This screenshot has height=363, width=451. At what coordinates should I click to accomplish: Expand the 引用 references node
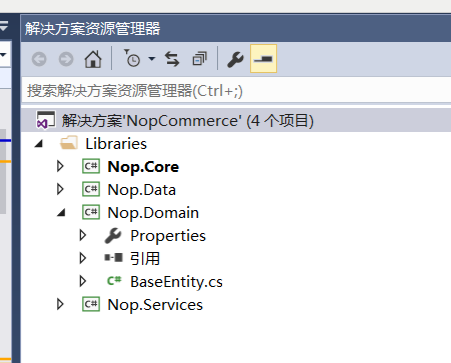click(83, 258)
